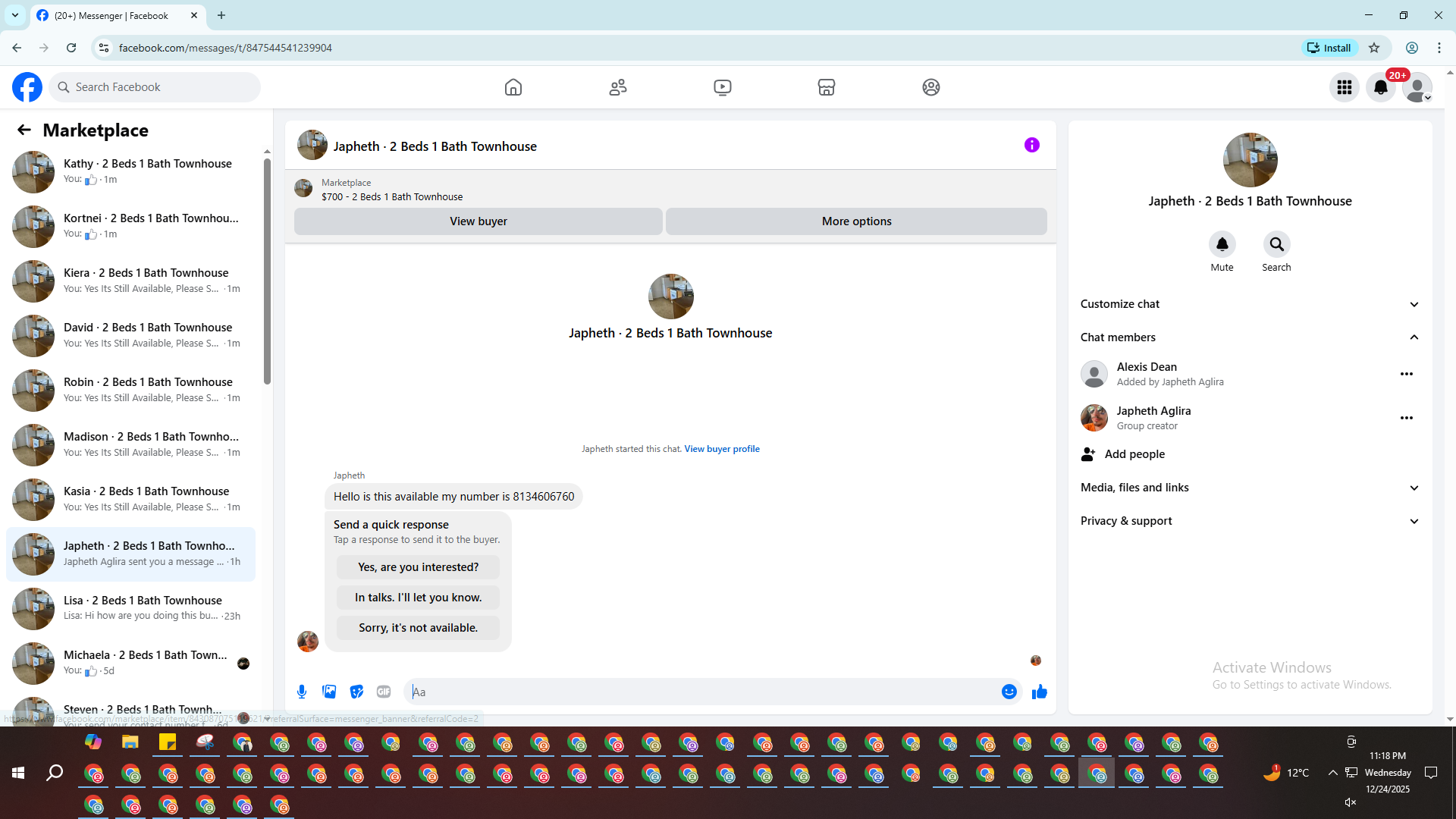Open the notifications bell
1456x819 pixels.
click(1380, 87)
